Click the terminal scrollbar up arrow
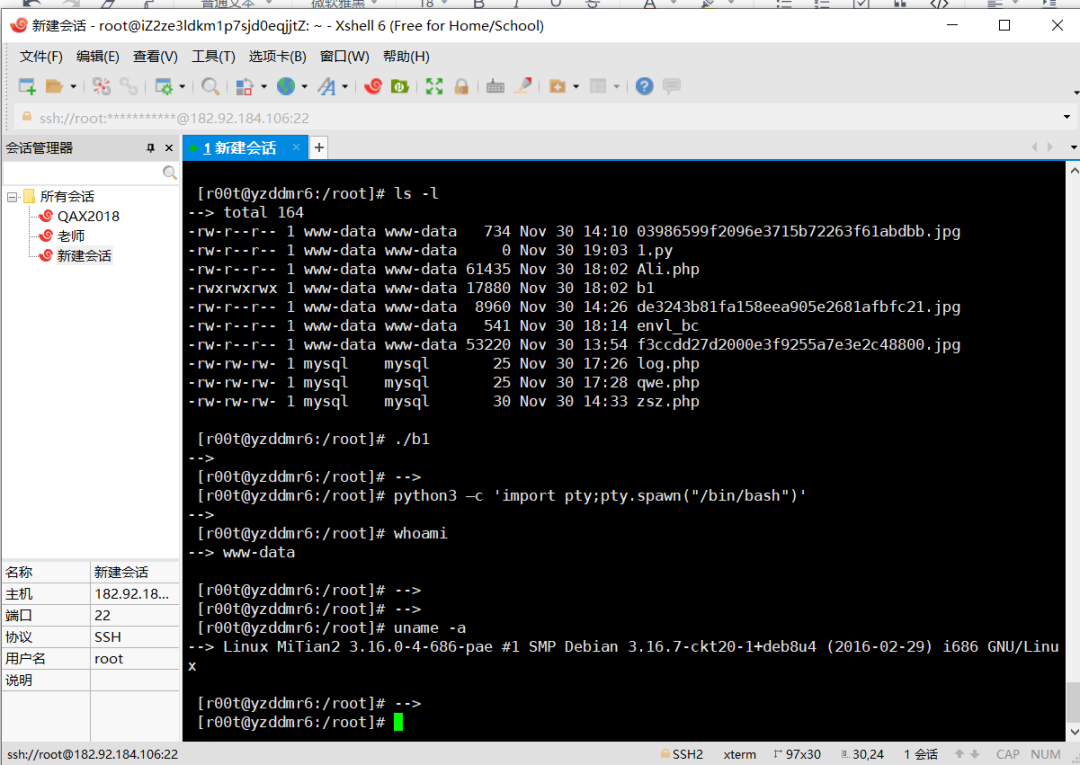Image resolution: width=1080 pixels, height=765 pixels. pos(1073,169)
